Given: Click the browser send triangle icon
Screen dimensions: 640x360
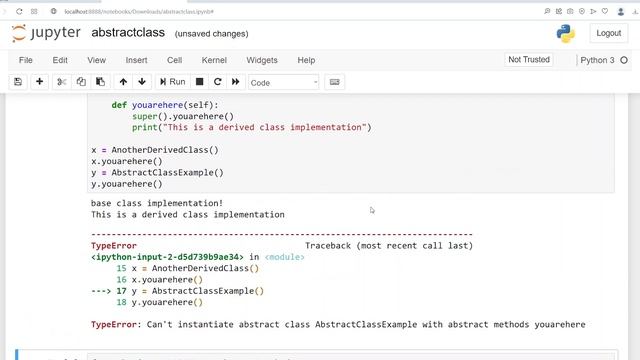Looking at the screenshot, I should tap(593, 11).
